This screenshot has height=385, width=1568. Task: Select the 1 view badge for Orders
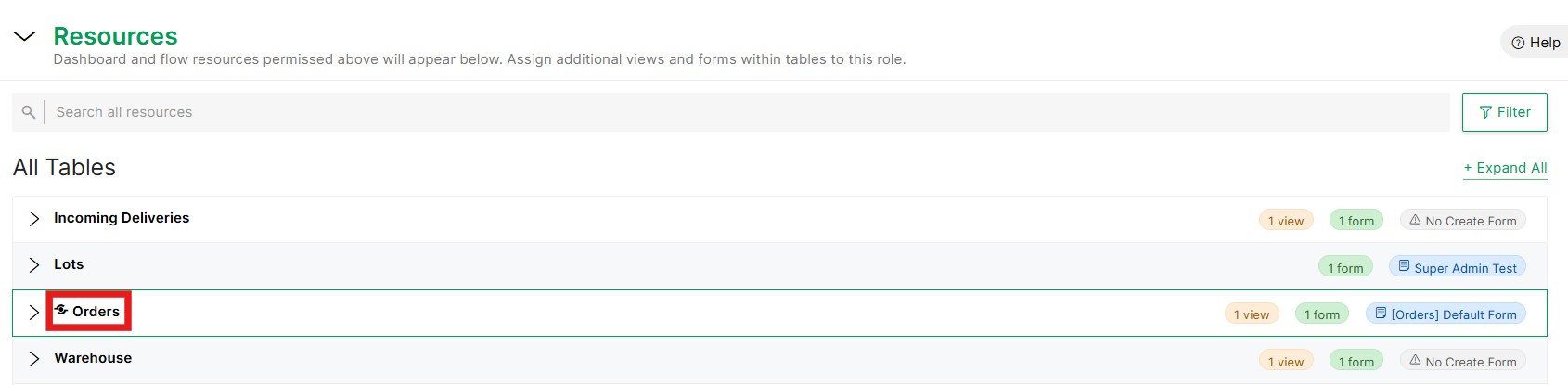click(x=1252, y=314)
